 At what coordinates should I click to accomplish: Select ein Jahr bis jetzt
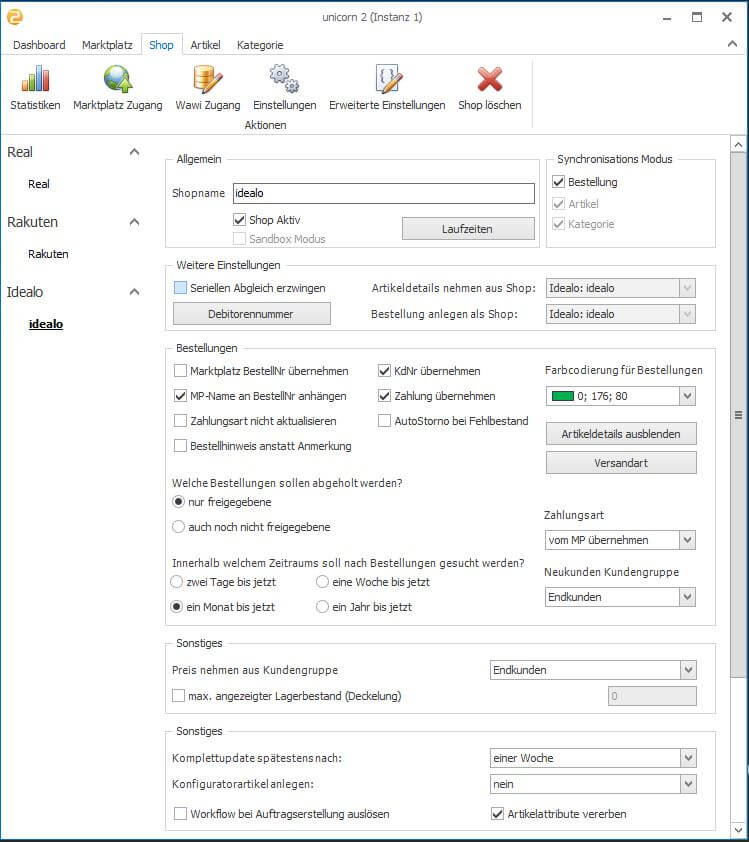tap(322, 607)
